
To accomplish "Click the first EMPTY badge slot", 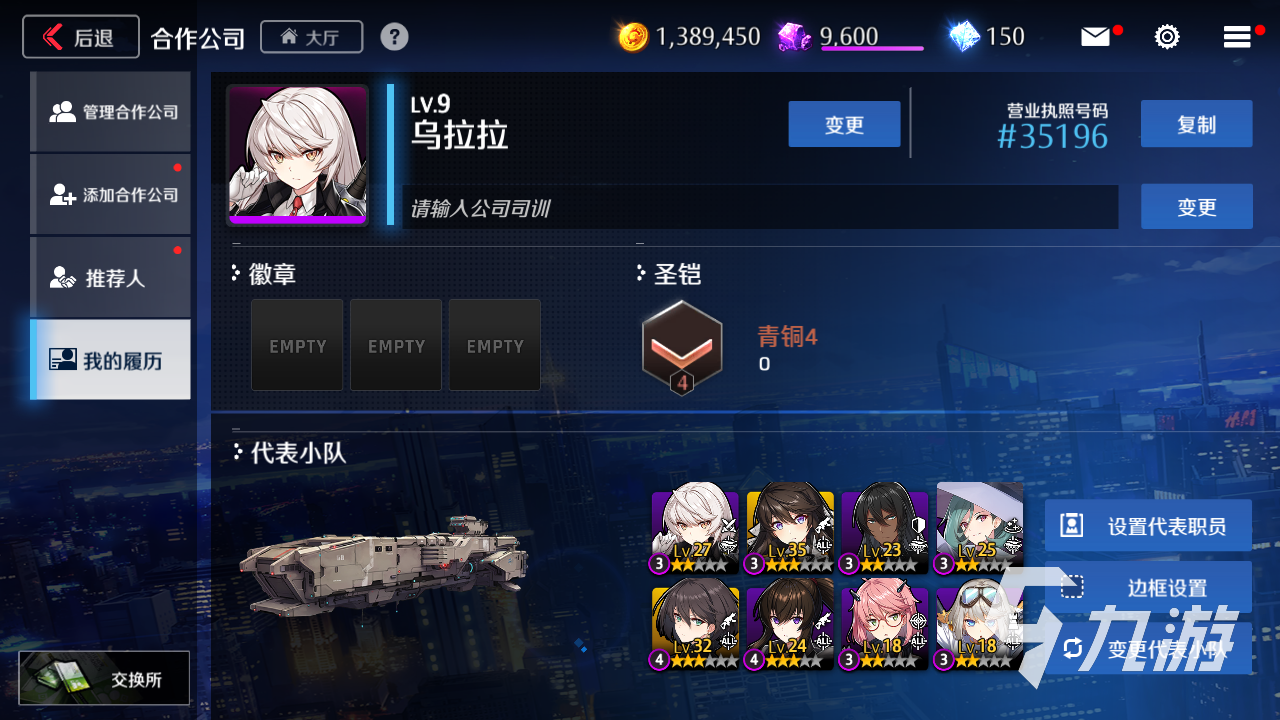I will [297, 345].
